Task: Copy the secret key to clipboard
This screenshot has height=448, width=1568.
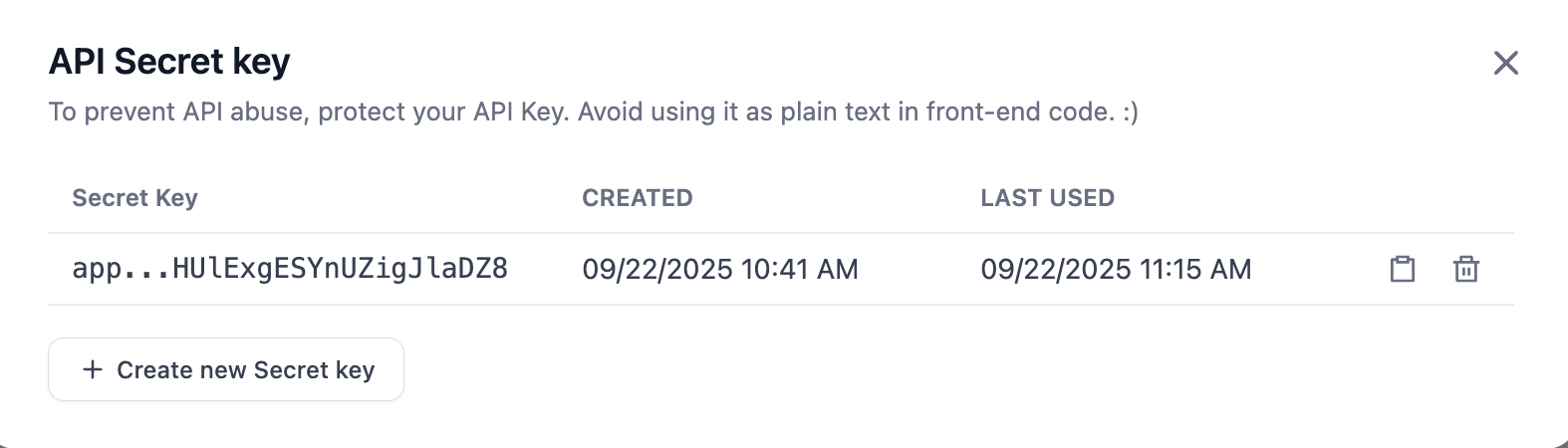Action: 1403,269
